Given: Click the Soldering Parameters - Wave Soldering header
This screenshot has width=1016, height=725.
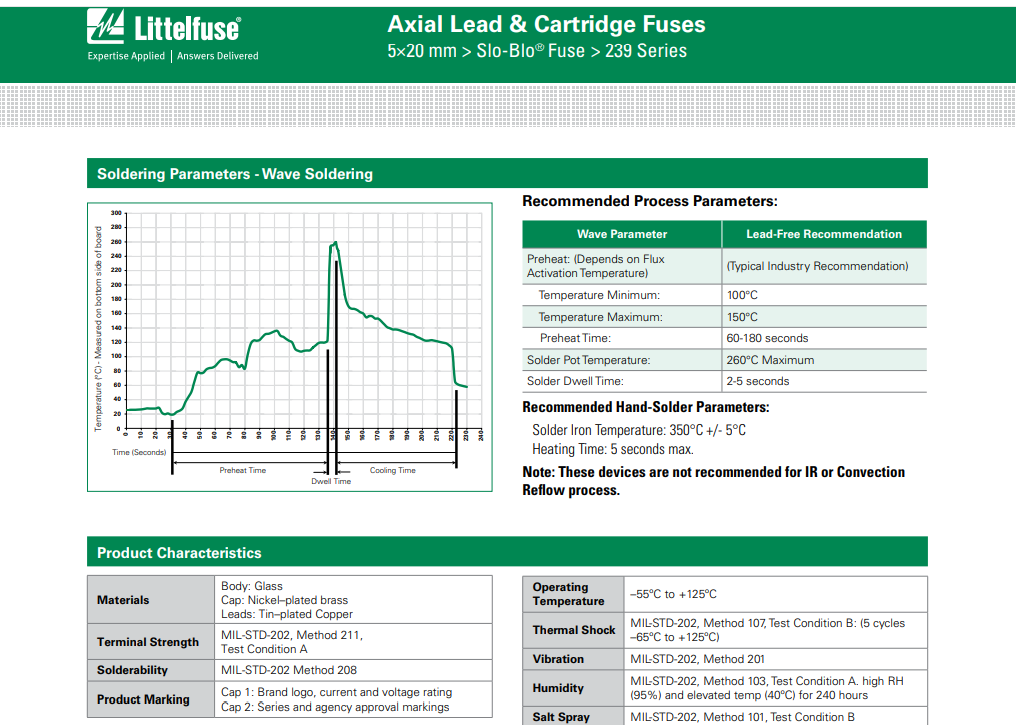Looking at the screenshot, I should click(x=235, y=174).
